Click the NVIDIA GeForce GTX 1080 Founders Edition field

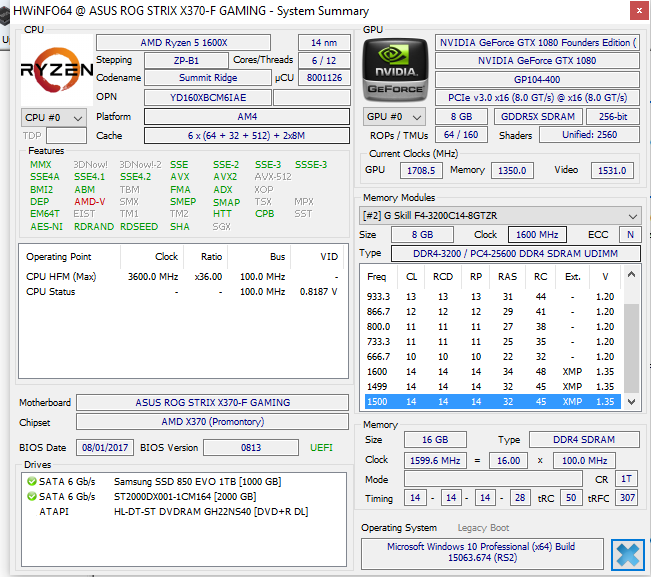point(537,43)
